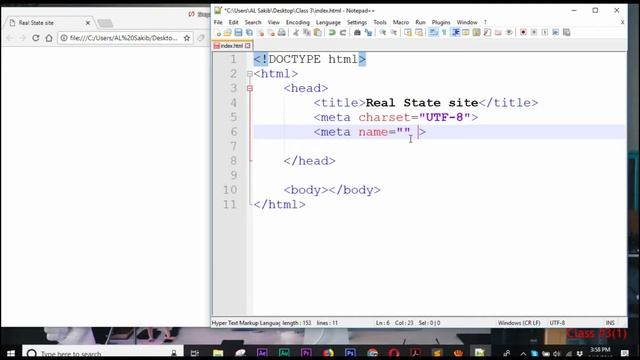Toggle Word Wrap in the toolbar

pyautogui.click(x=433, y=33)
